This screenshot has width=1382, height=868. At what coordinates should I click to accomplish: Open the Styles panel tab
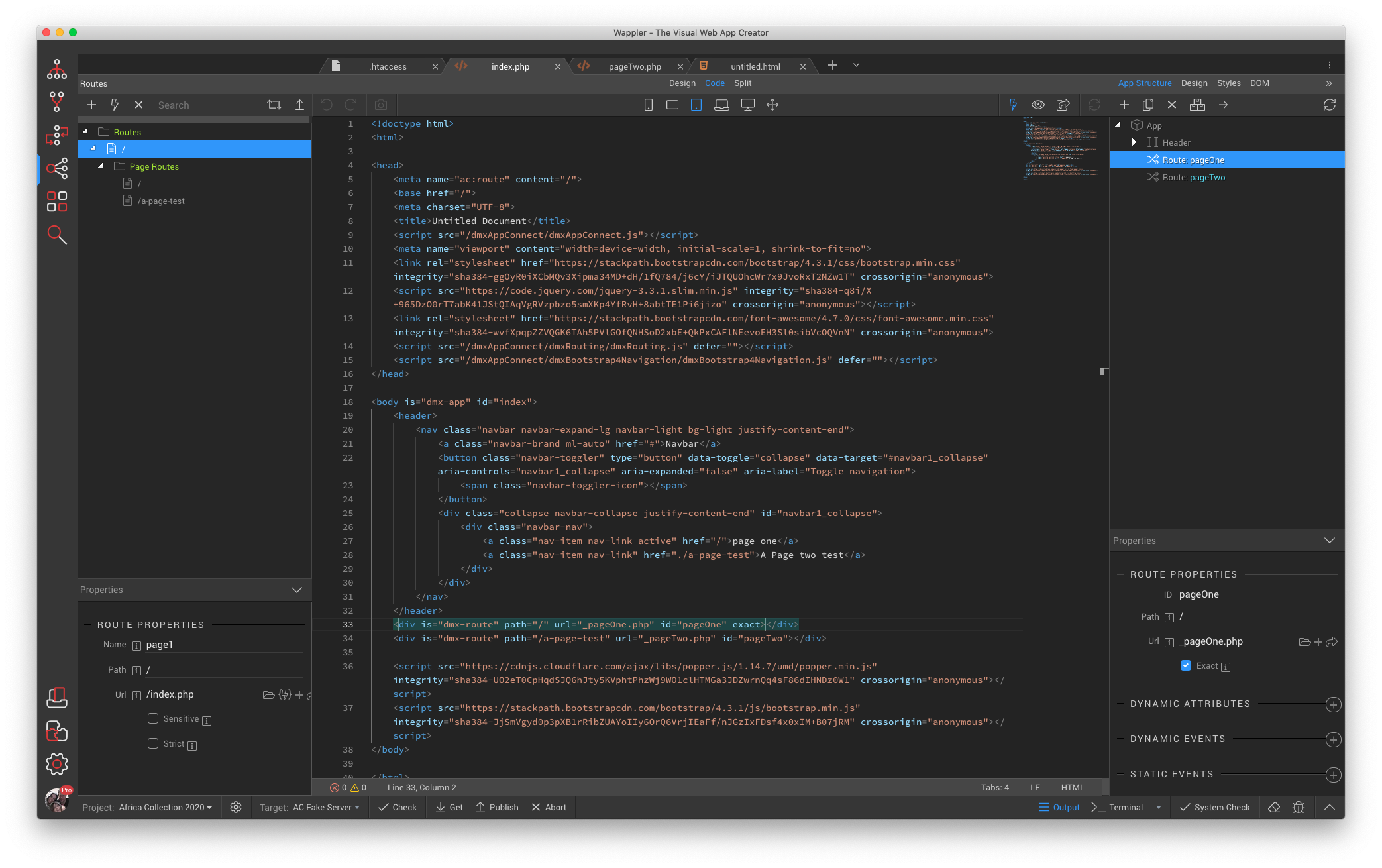pos(1228,83)
